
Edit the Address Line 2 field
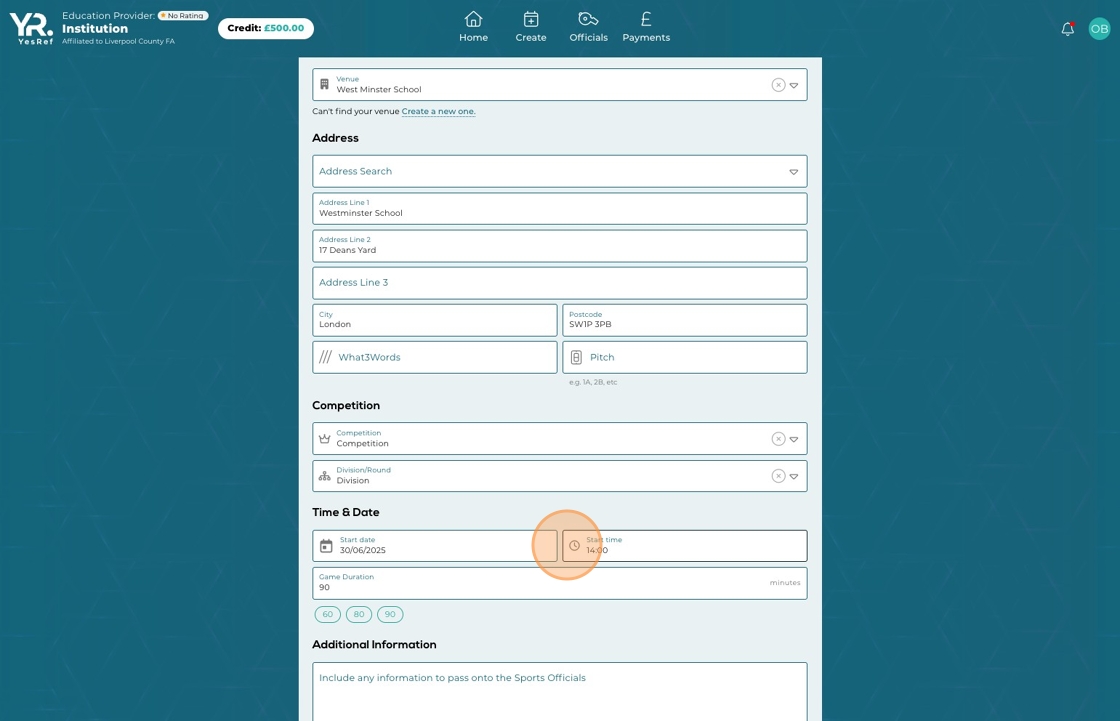click(x=559, y=246)
